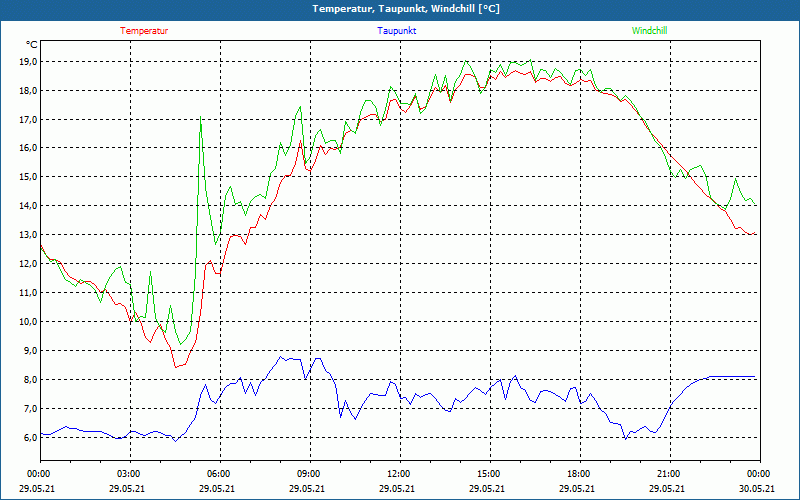
Task: Select the 8,0 y-axis value
Action: pos(30,380)
